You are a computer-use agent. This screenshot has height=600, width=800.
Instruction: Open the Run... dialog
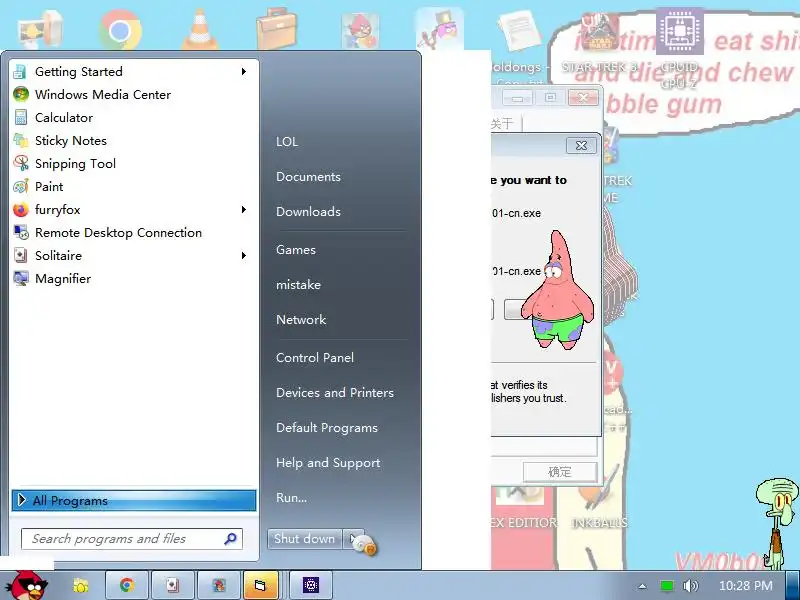click(291, 497)
